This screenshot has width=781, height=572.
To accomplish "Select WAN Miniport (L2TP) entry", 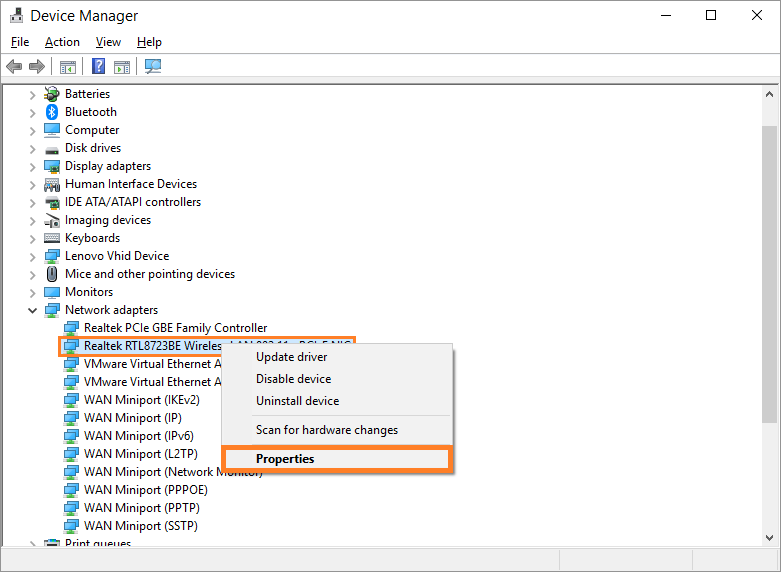I will 140,453.
